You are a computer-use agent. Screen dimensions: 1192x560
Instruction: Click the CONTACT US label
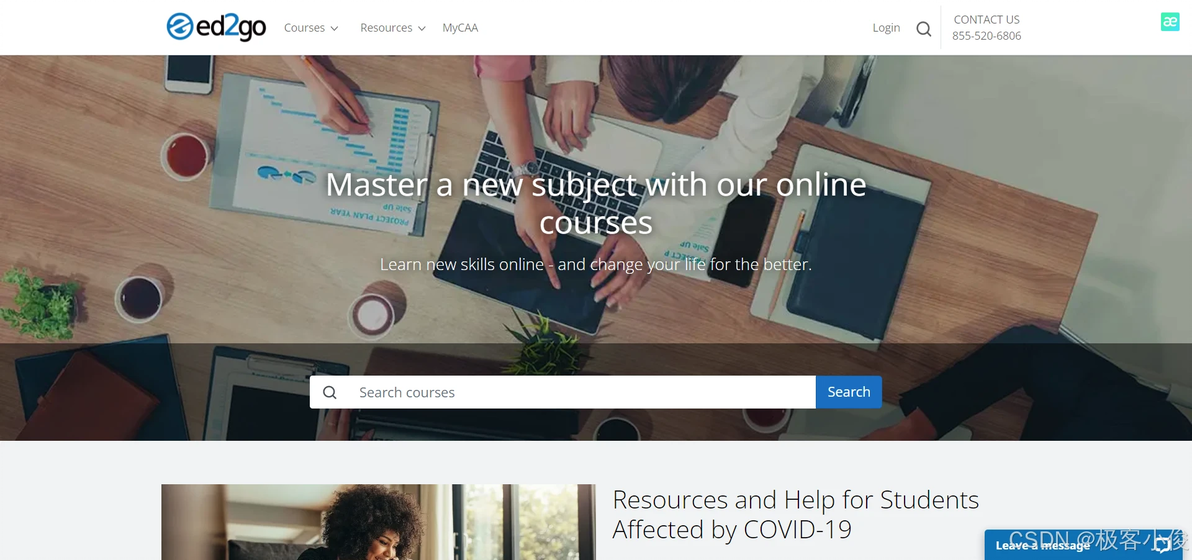(986, 20)
